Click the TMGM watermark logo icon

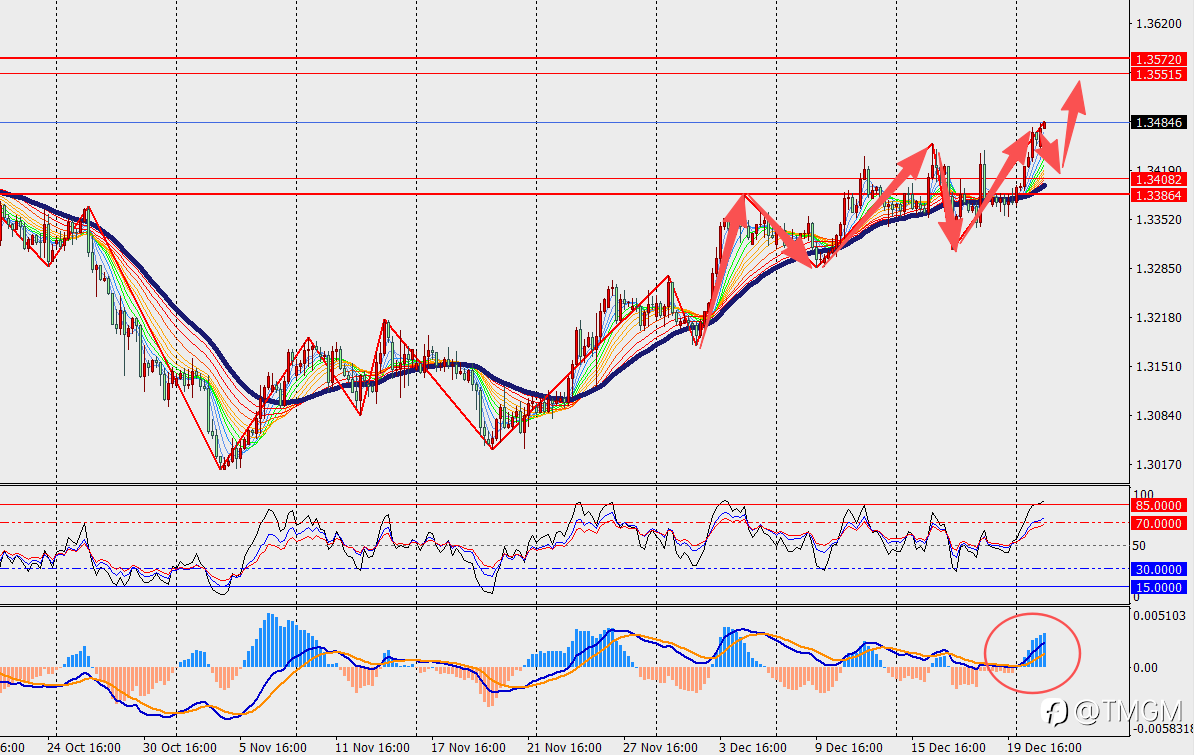click(1056, 712)
